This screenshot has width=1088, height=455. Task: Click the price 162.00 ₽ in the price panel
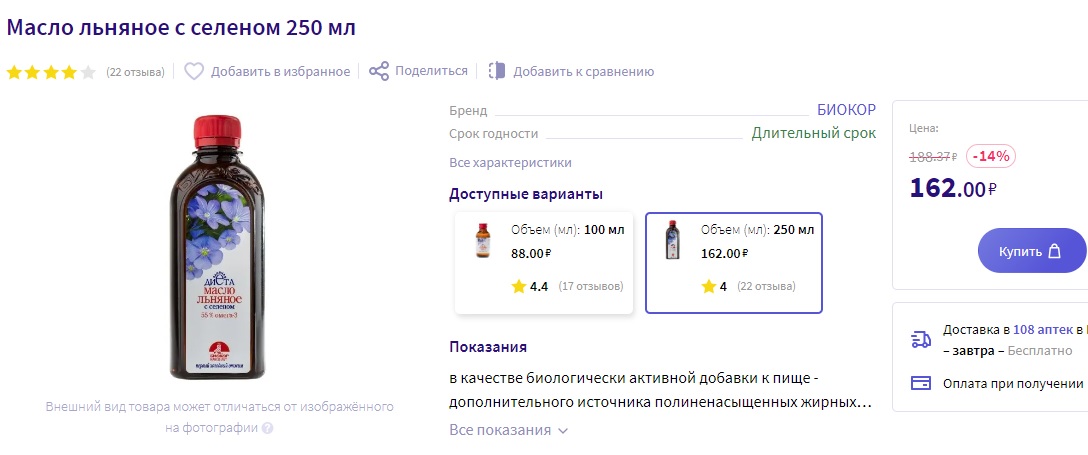953,188
